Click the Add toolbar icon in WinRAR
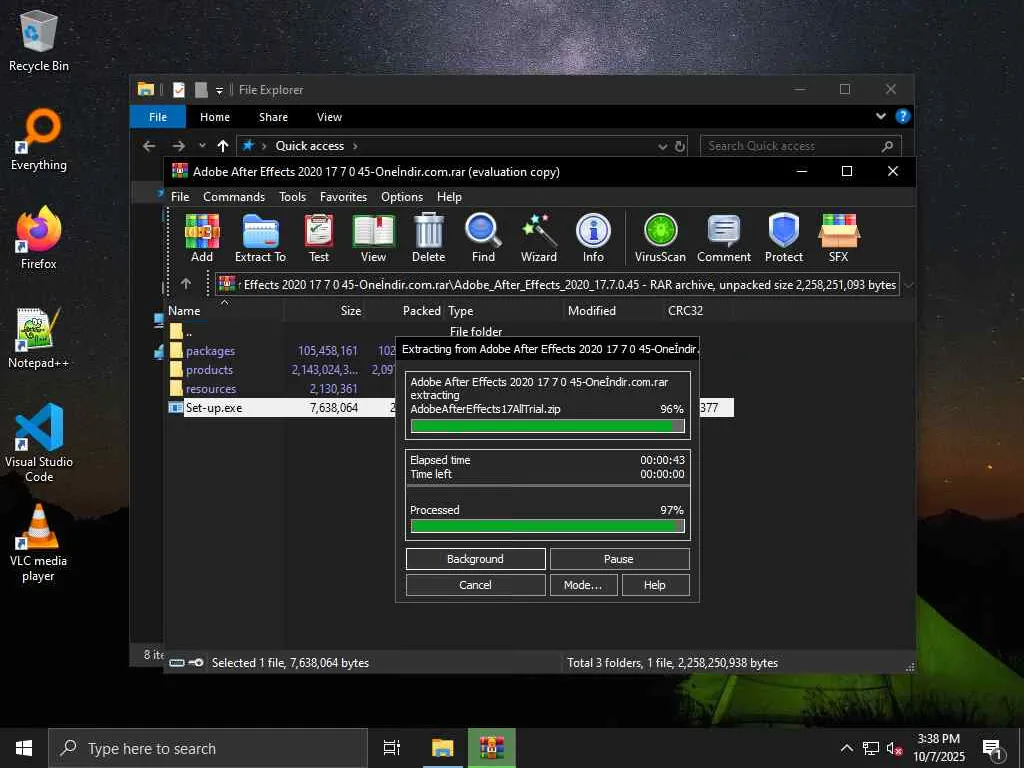 point(202,238)
